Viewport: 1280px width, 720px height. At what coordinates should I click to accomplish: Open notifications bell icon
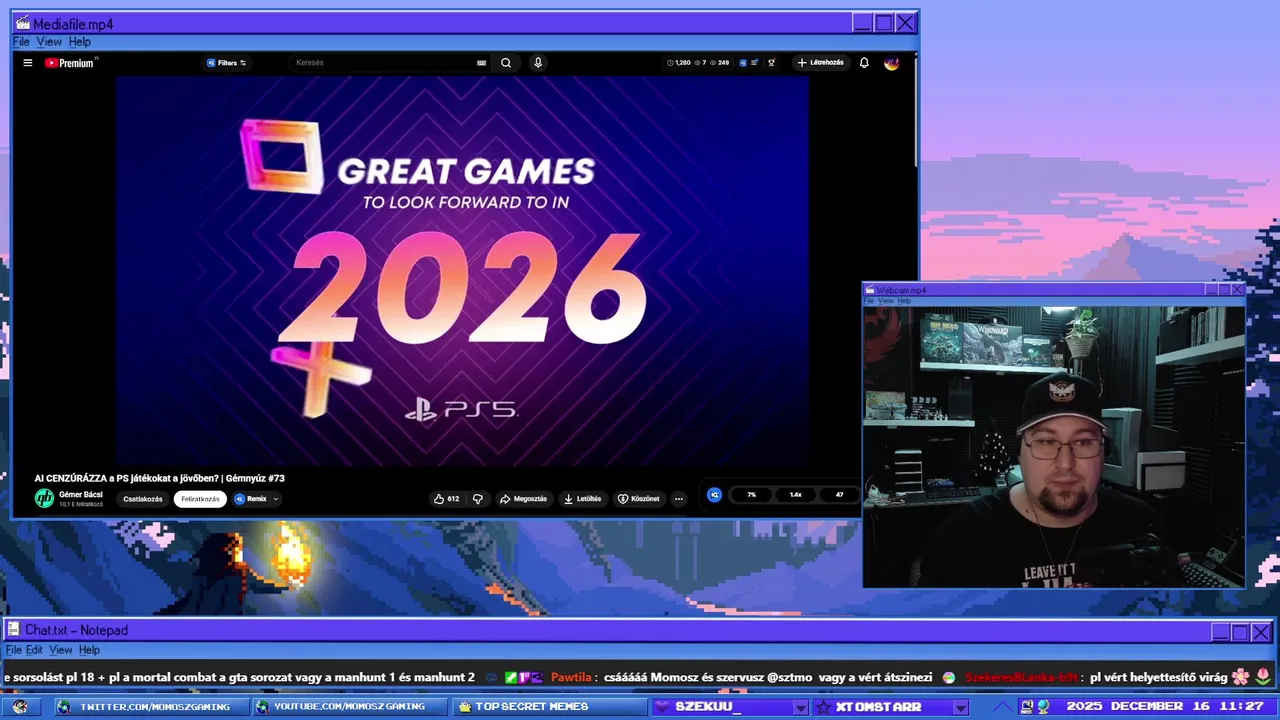pos(864,62)
